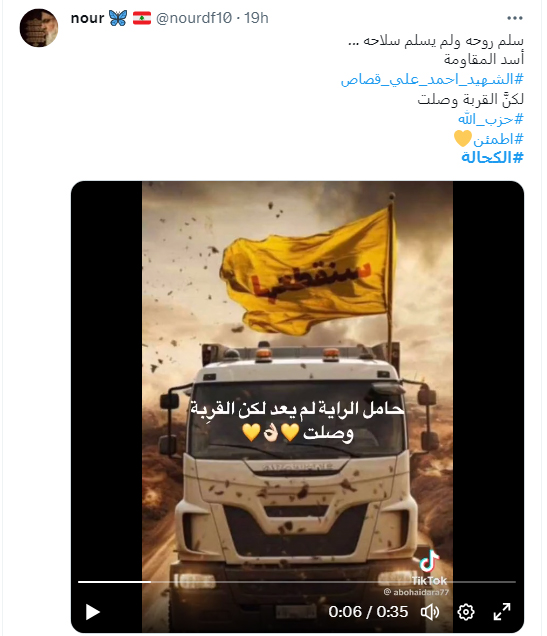Image resolution: width=547 pixels, height=636 pixels.
Task: Click the yellow flag in the video
Action: point(305,270)
